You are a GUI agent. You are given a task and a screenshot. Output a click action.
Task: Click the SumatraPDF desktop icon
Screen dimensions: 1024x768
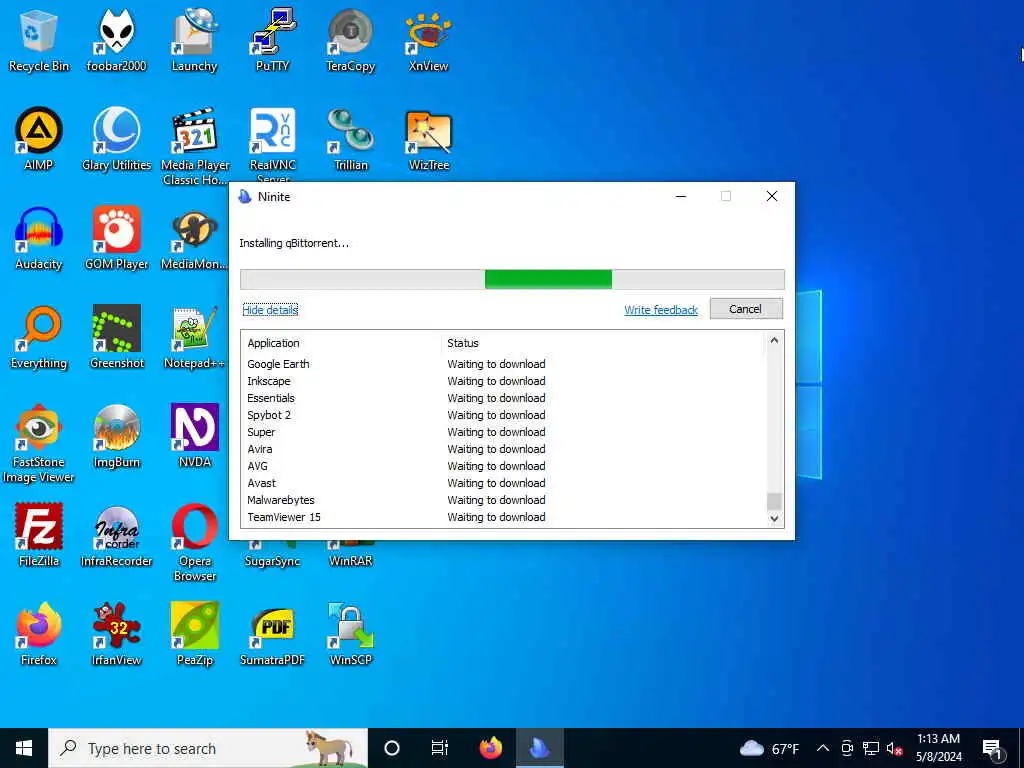(272, 635)
